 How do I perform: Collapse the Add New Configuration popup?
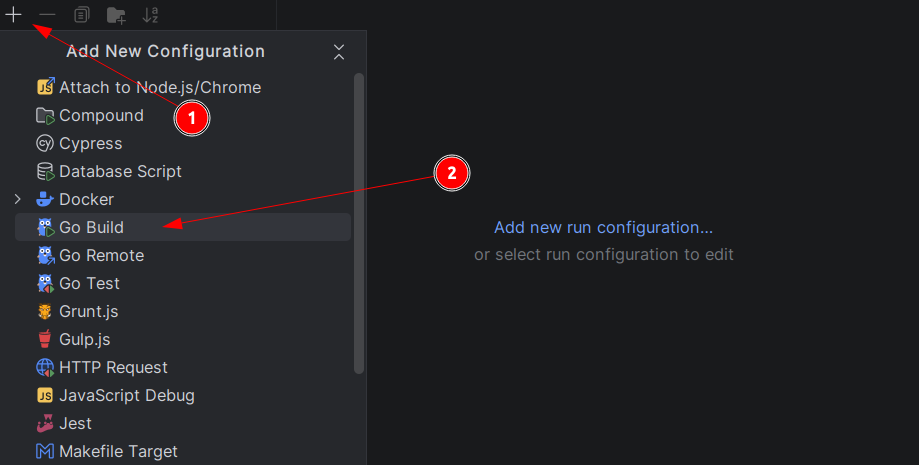click(x=339, y=52)
